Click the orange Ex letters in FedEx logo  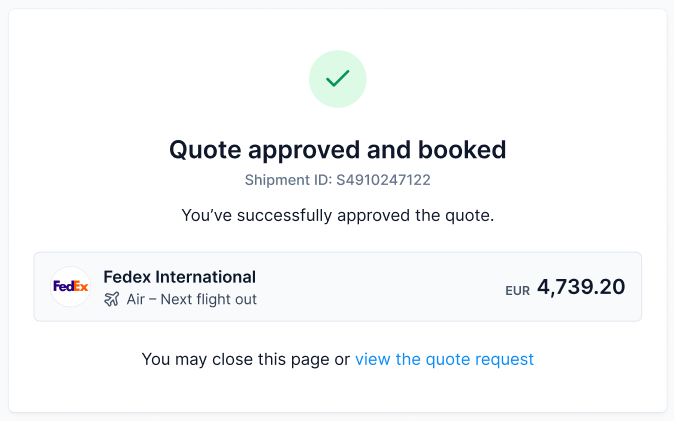[x=80, y=286]
